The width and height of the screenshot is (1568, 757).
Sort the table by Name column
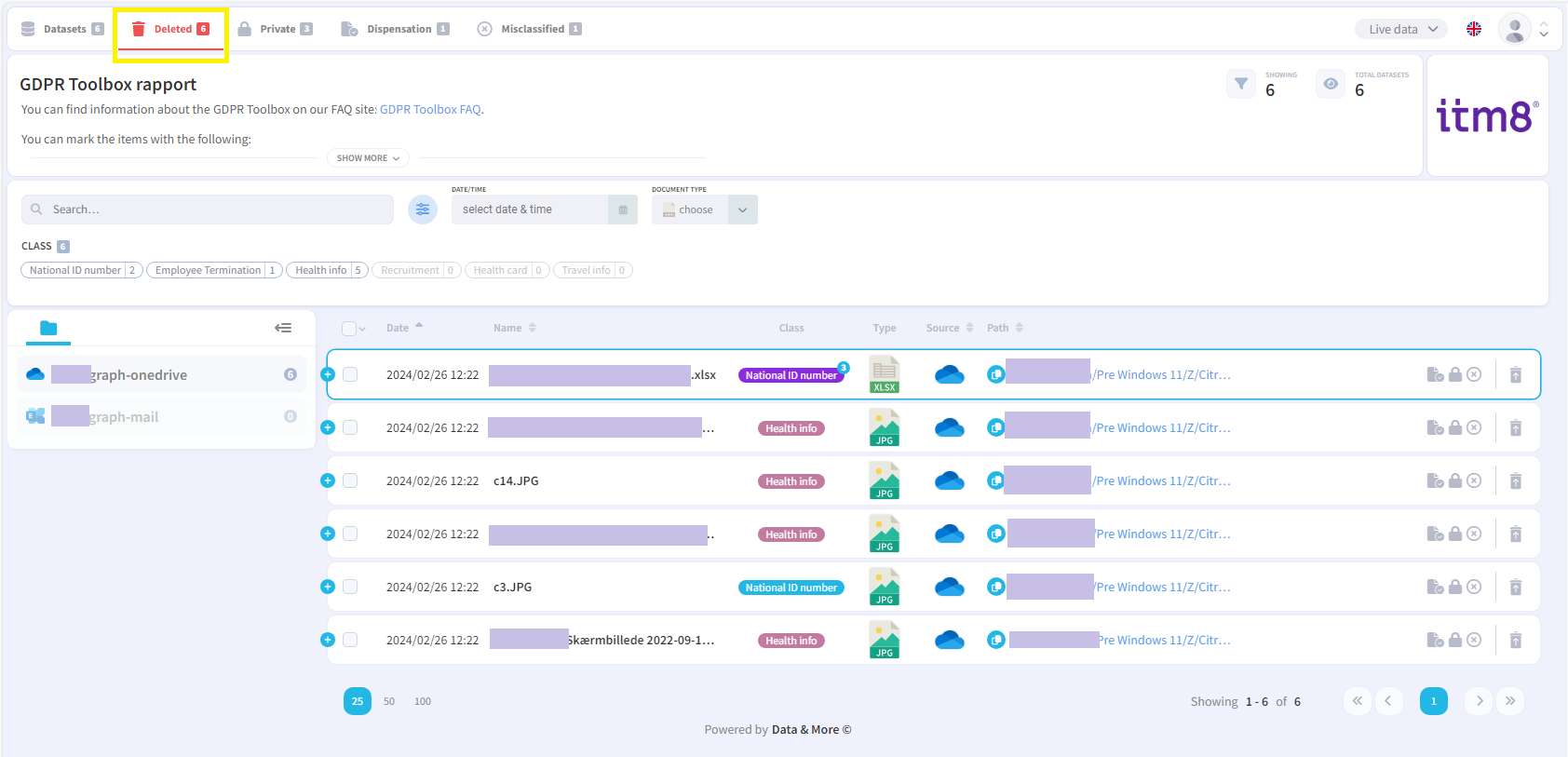[515, 328]
